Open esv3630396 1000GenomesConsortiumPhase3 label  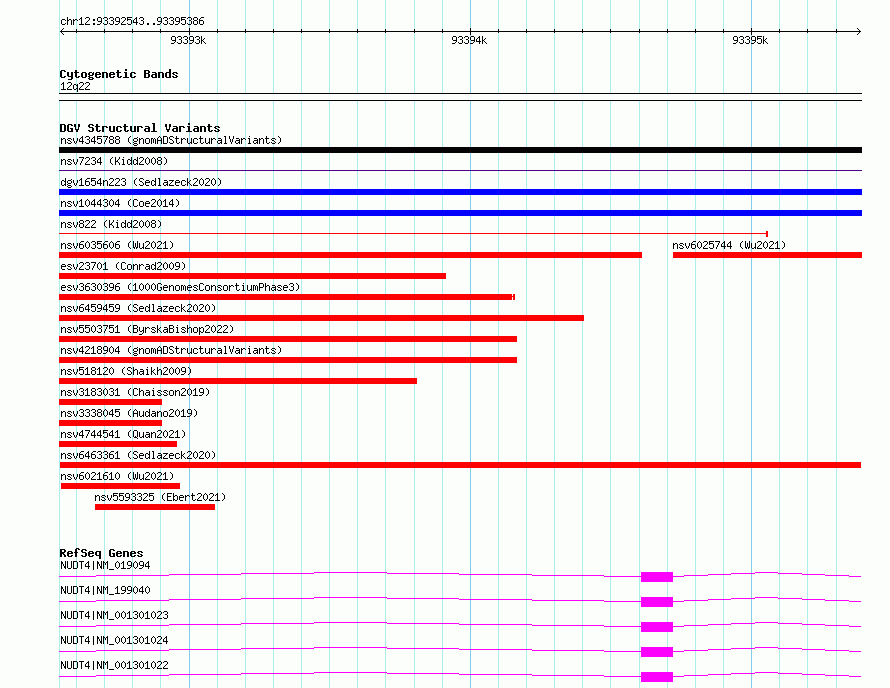180,287
